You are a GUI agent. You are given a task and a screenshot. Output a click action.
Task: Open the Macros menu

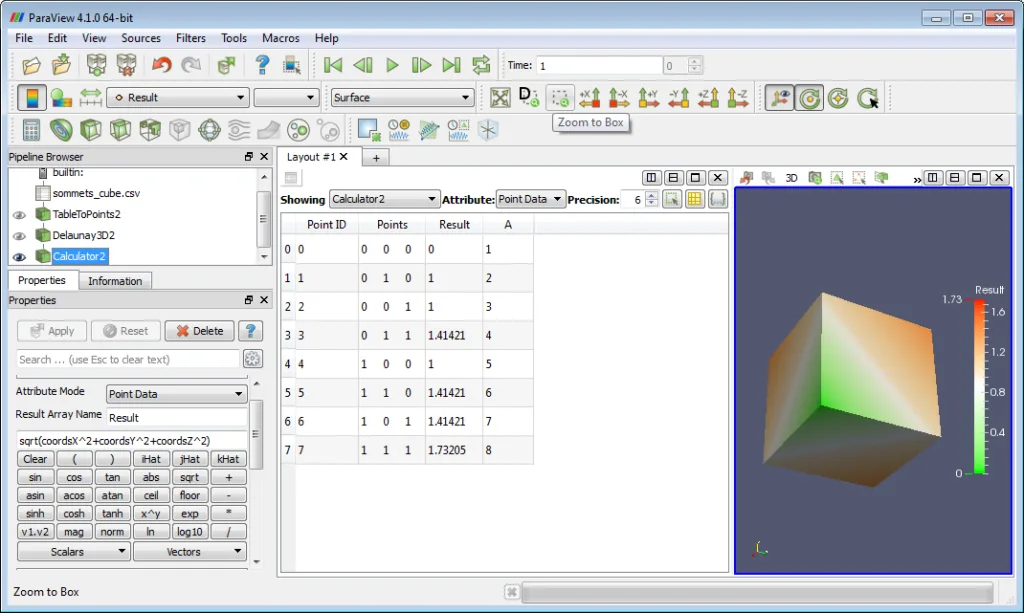[281, 38]
